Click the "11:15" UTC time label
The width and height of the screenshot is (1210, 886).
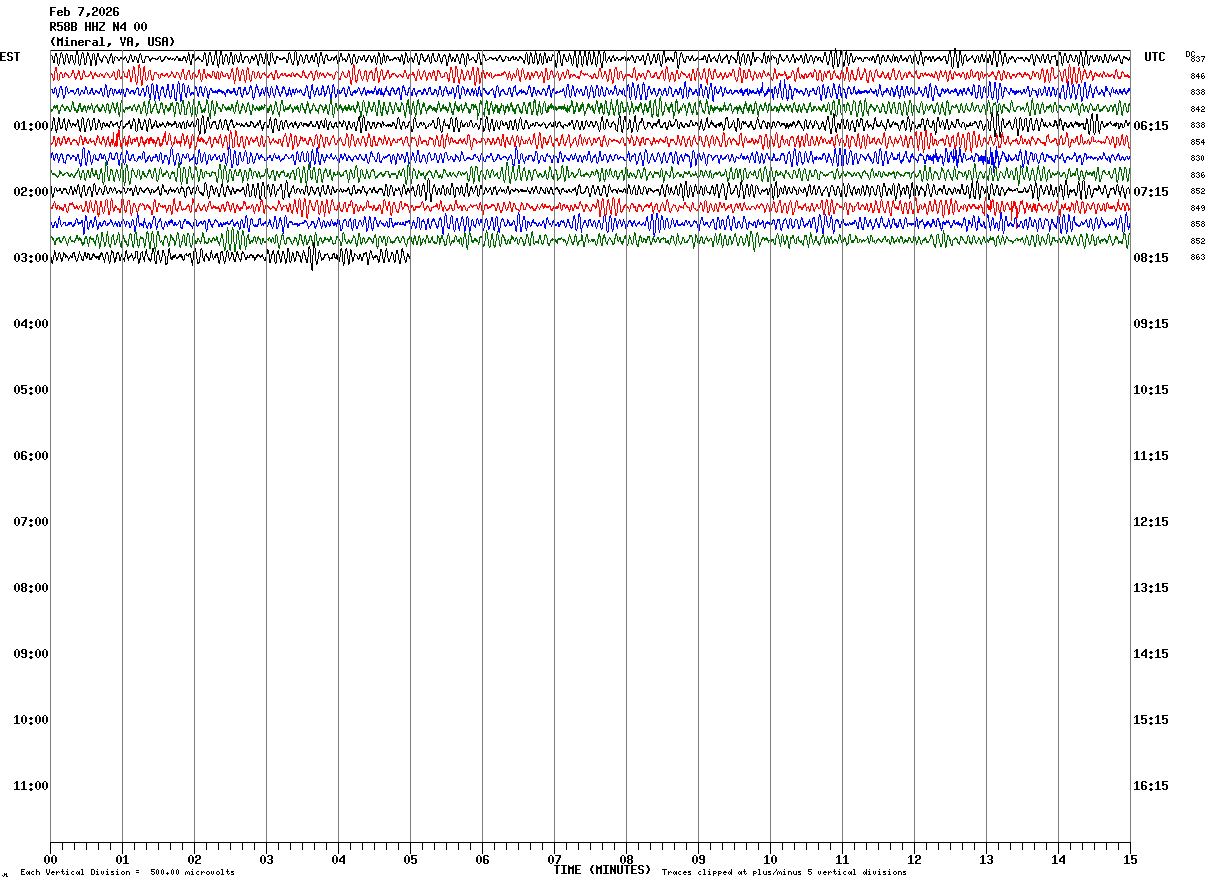pyautogui.click(x=1151, y=456)
